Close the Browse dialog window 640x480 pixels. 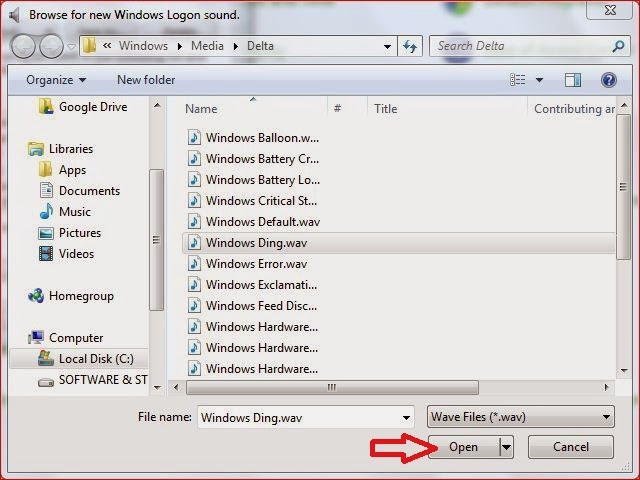[610, 10]
